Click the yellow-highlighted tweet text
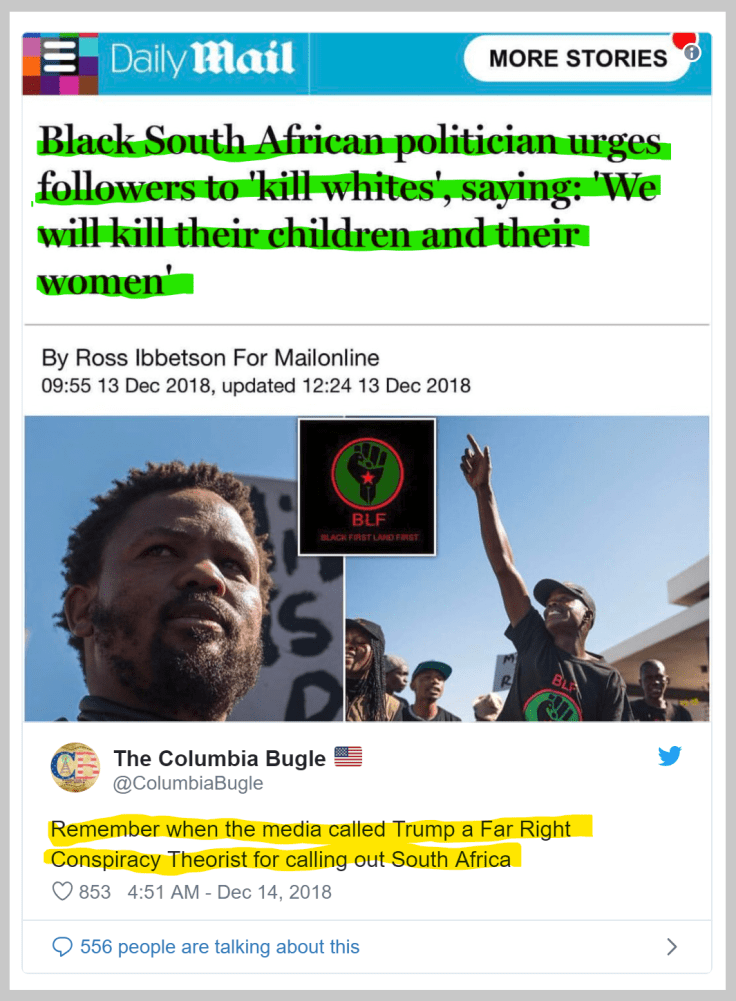The width and height of the screenshot is (736, 1001). (311, 844)
